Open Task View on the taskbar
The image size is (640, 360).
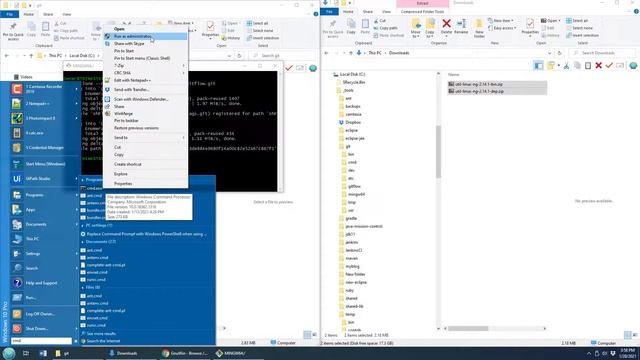point(26,353)
